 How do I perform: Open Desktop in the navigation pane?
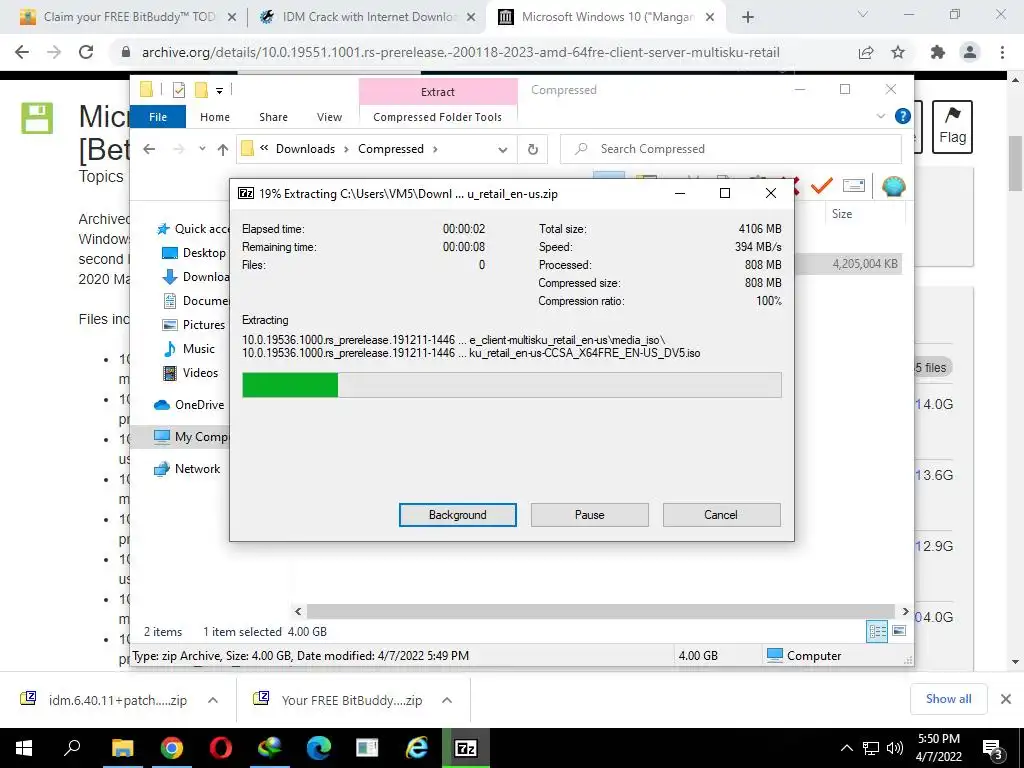point(195,253)
